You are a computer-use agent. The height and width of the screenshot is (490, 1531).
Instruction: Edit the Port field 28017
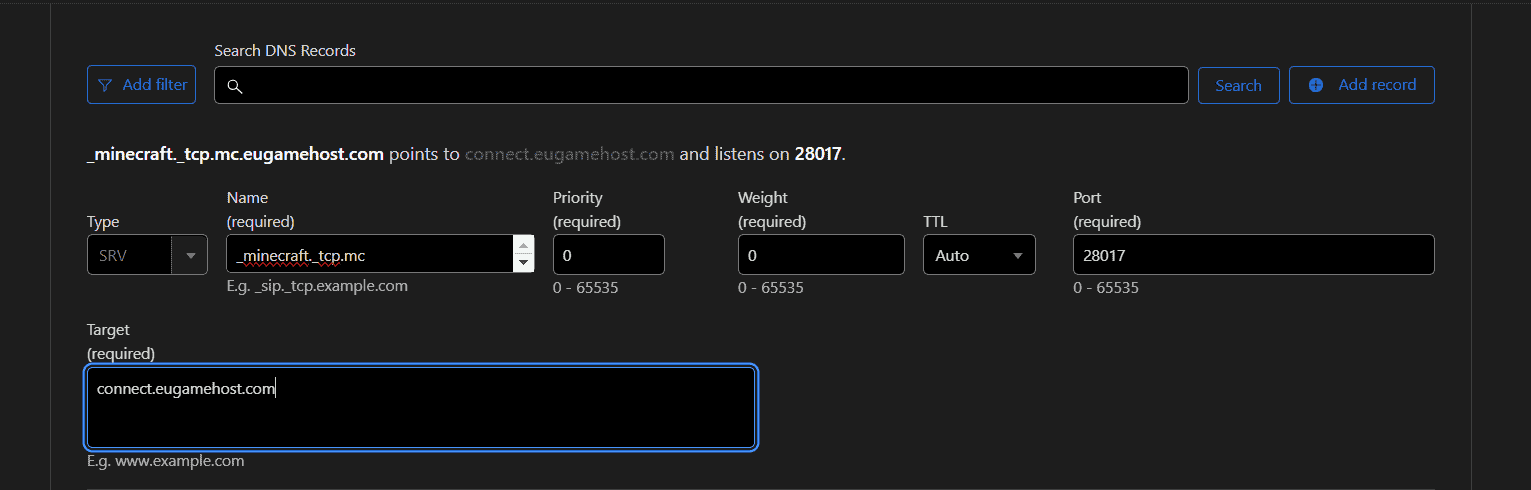click(x=1254, y=255)
